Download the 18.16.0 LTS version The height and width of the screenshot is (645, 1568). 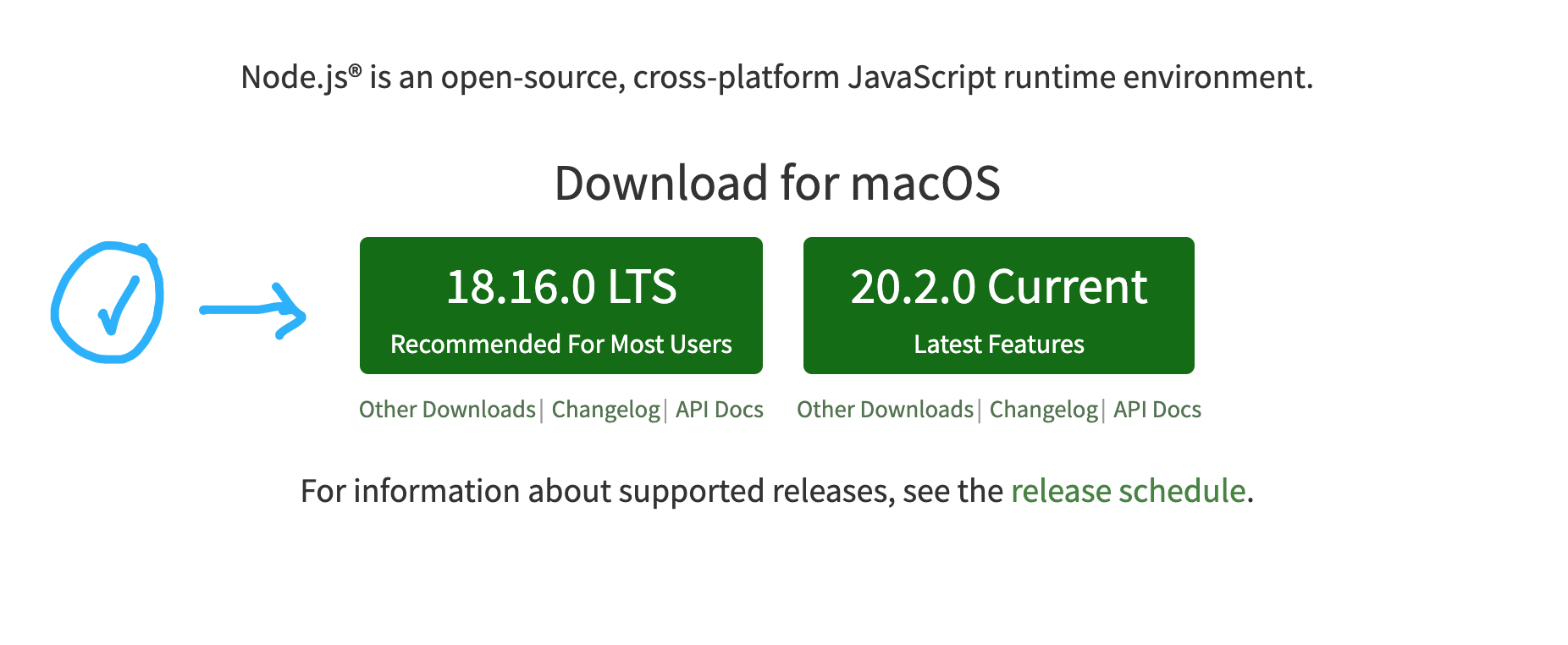(560, 288)
